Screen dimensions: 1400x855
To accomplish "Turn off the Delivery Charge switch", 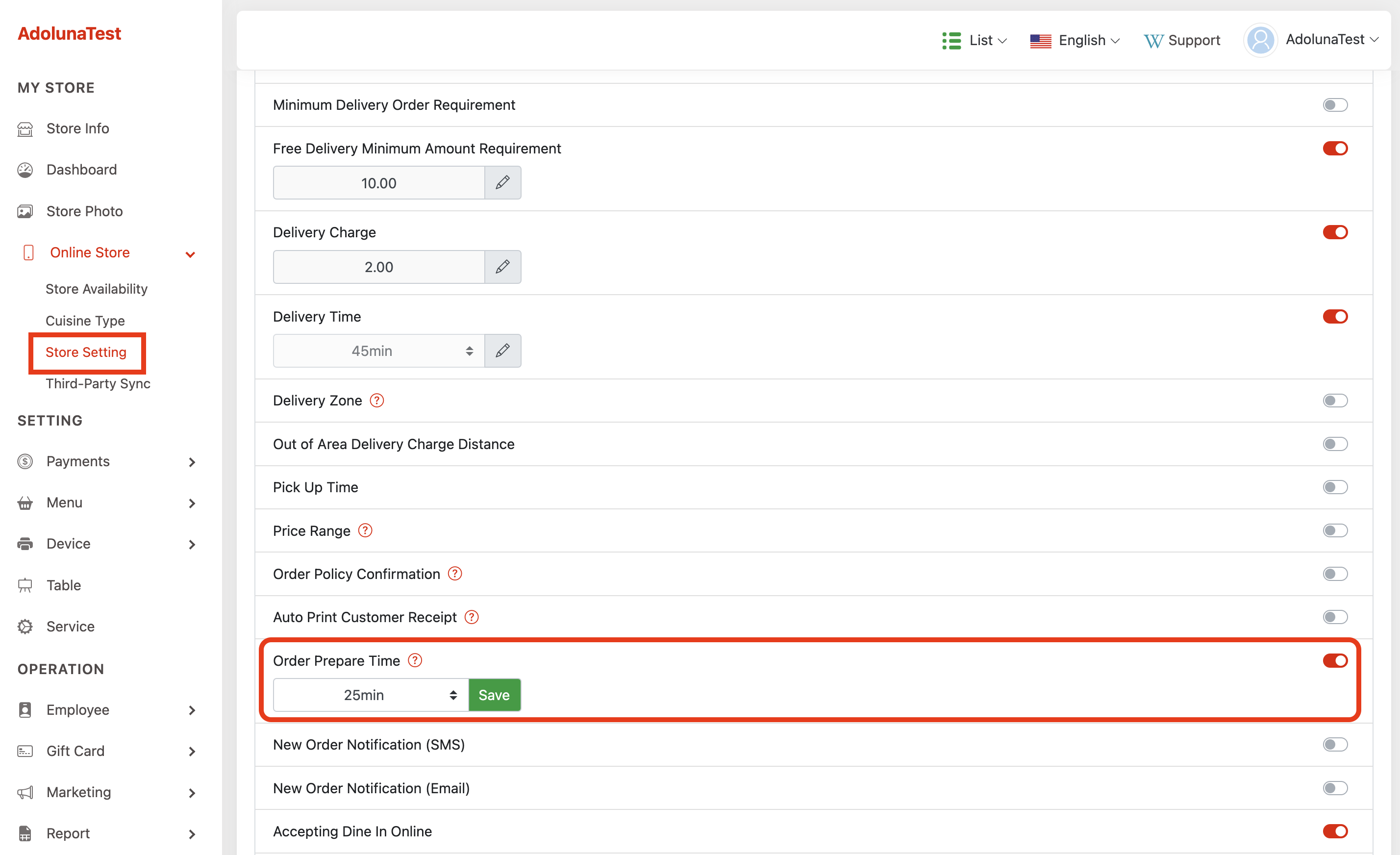I will point(1335,232).
